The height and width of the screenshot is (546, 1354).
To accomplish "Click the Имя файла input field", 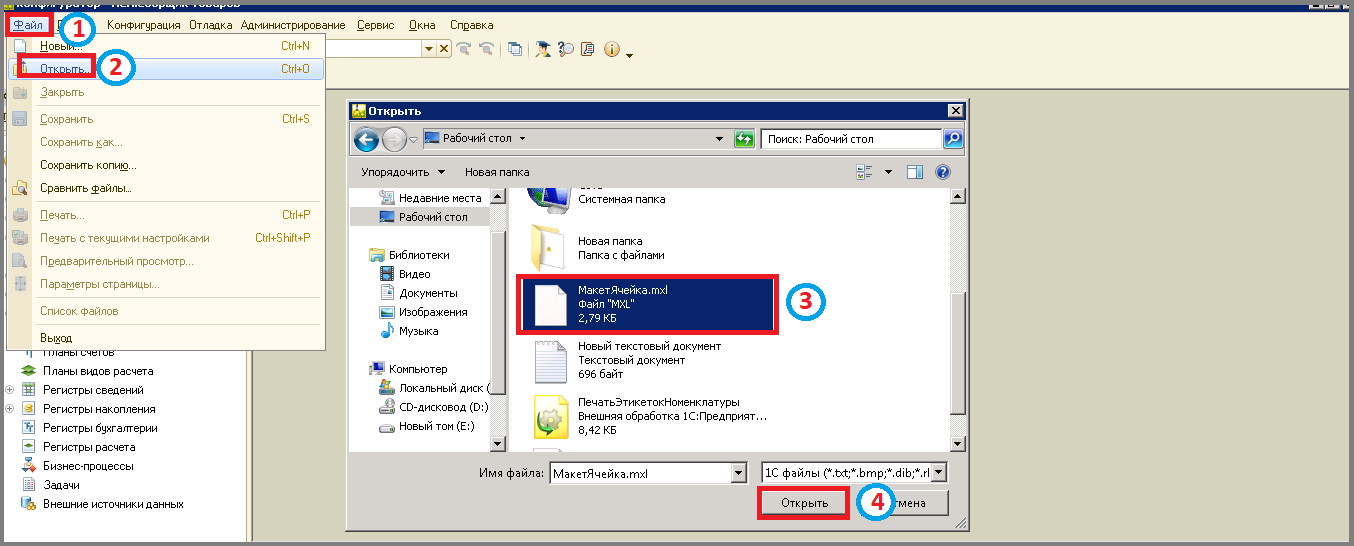I will point(640,473).
